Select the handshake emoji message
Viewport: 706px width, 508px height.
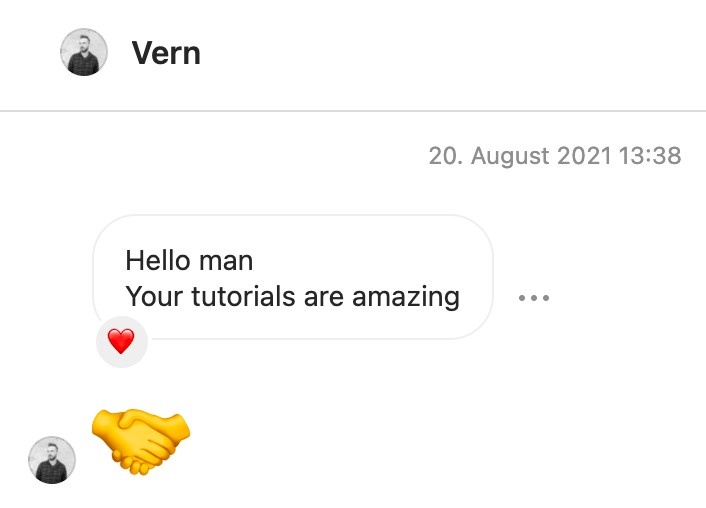[x=141, y=441]
